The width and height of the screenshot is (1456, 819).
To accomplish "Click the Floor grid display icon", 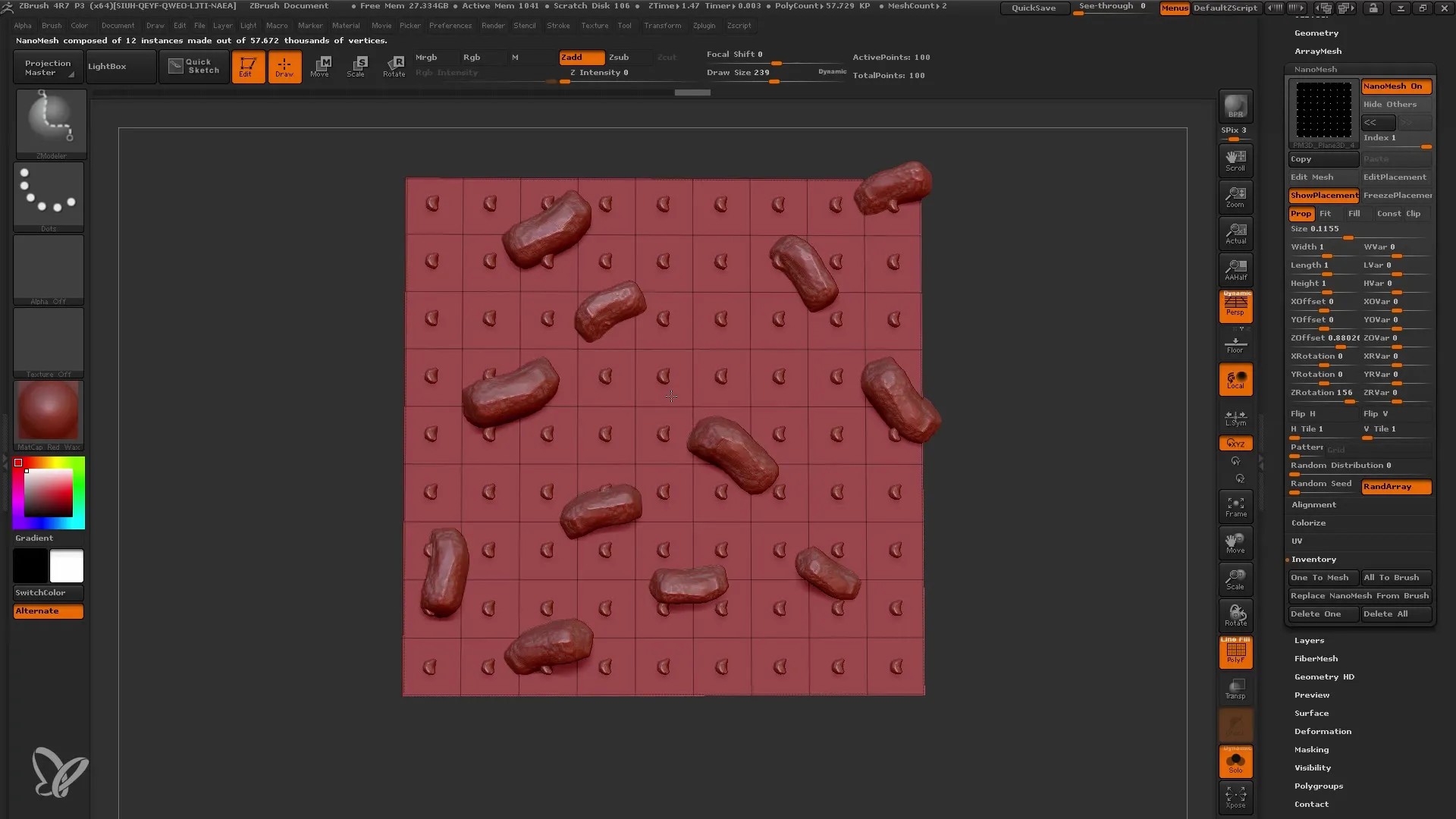I will 1235,345.
